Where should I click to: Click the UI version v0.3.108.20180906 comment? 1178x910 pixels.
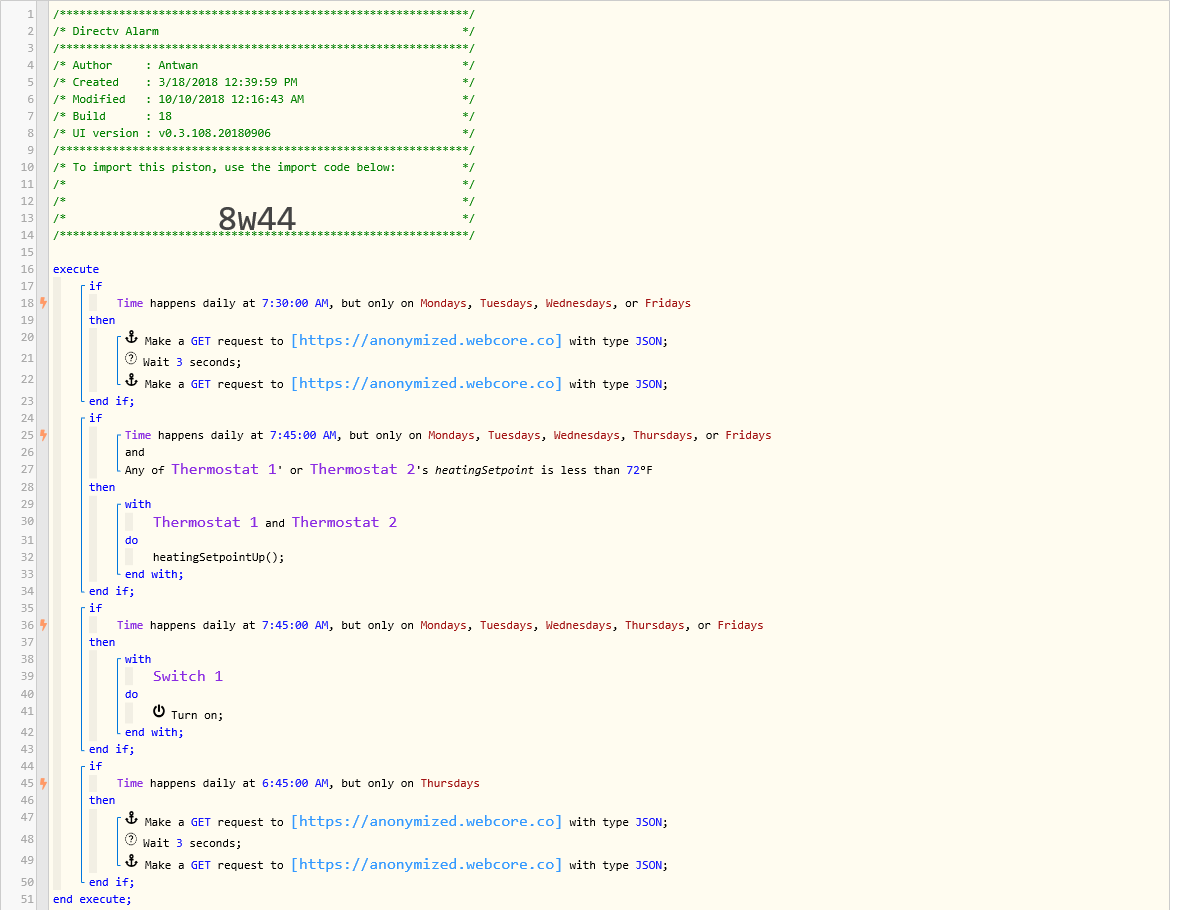[264, 133]
